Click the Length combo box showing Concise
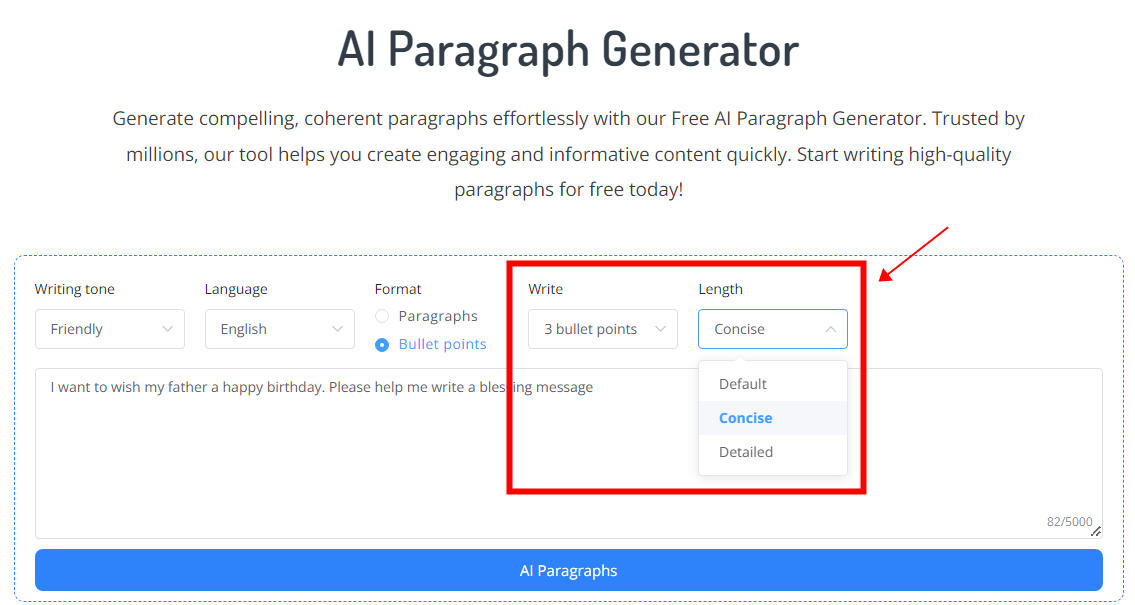Image resolution: width=1135 pixels, height=605 pixels. [772, 329]
